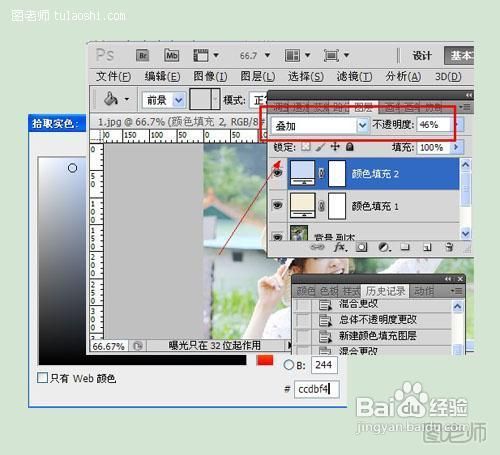
Task: Open the zoom level 66.7 dropdown
Action: pyautogui.click(x=267, y=55)
